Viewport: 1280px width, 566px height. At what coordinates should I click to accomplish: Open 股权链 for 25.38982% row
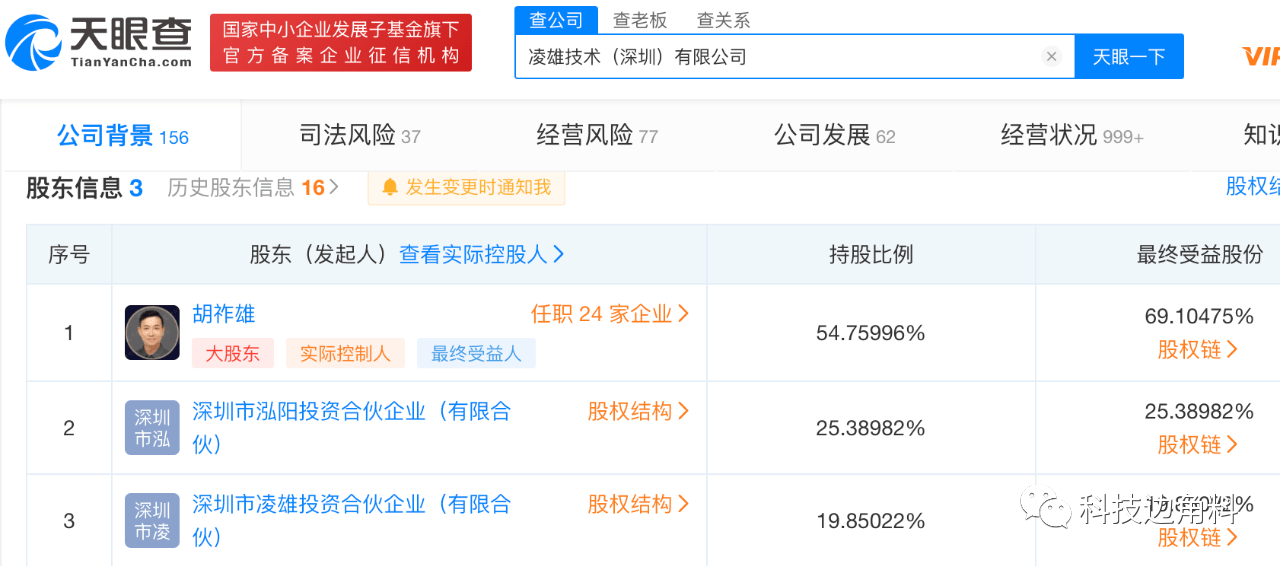pyautogui.click(x=1198, y=445)
